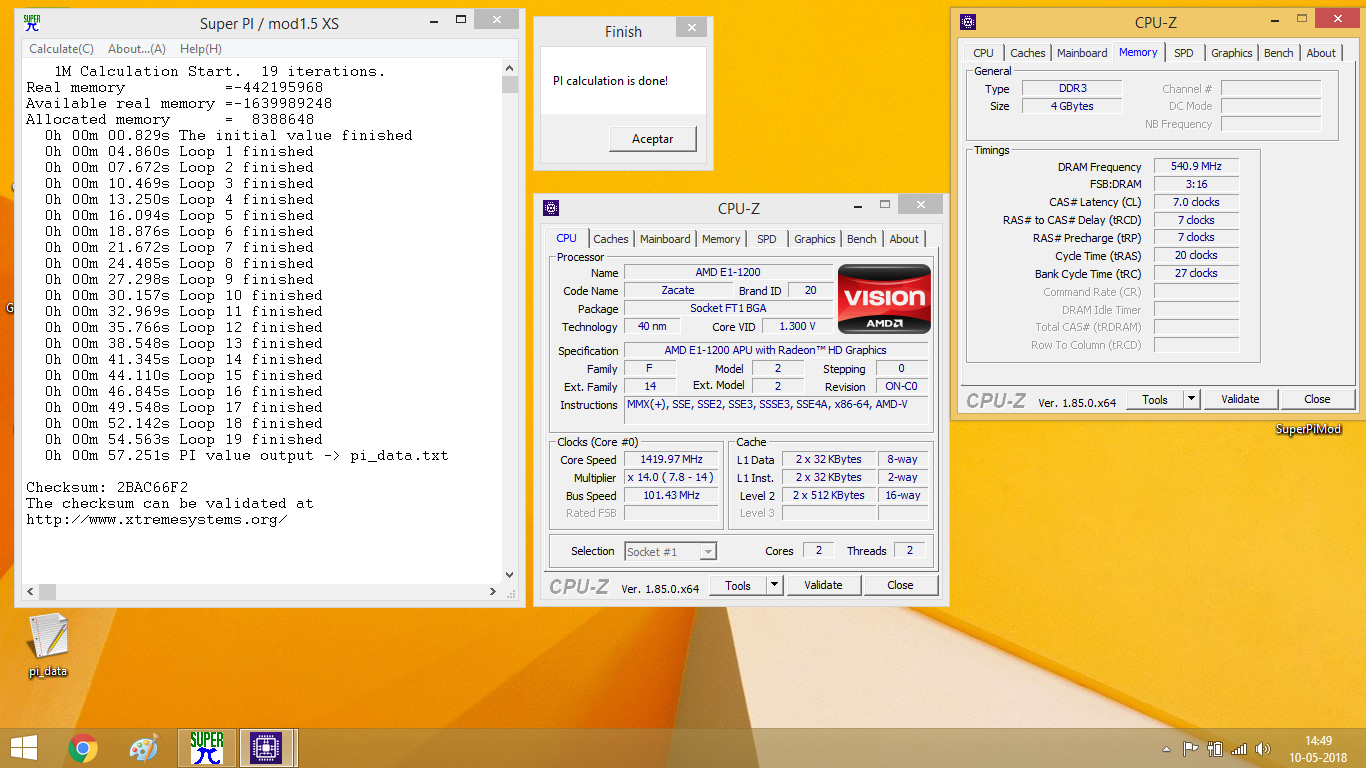Open network signal tray icon

click(x=1239, y=748)
